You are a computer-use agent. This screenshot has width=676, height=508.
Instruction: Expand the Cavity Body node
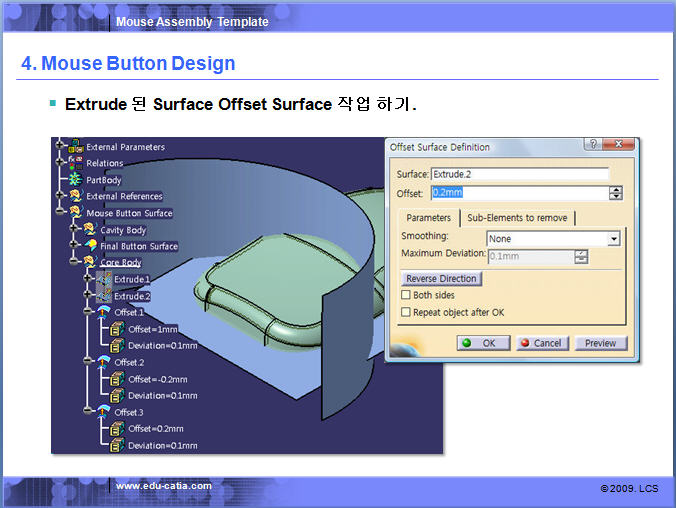[75, 230]
